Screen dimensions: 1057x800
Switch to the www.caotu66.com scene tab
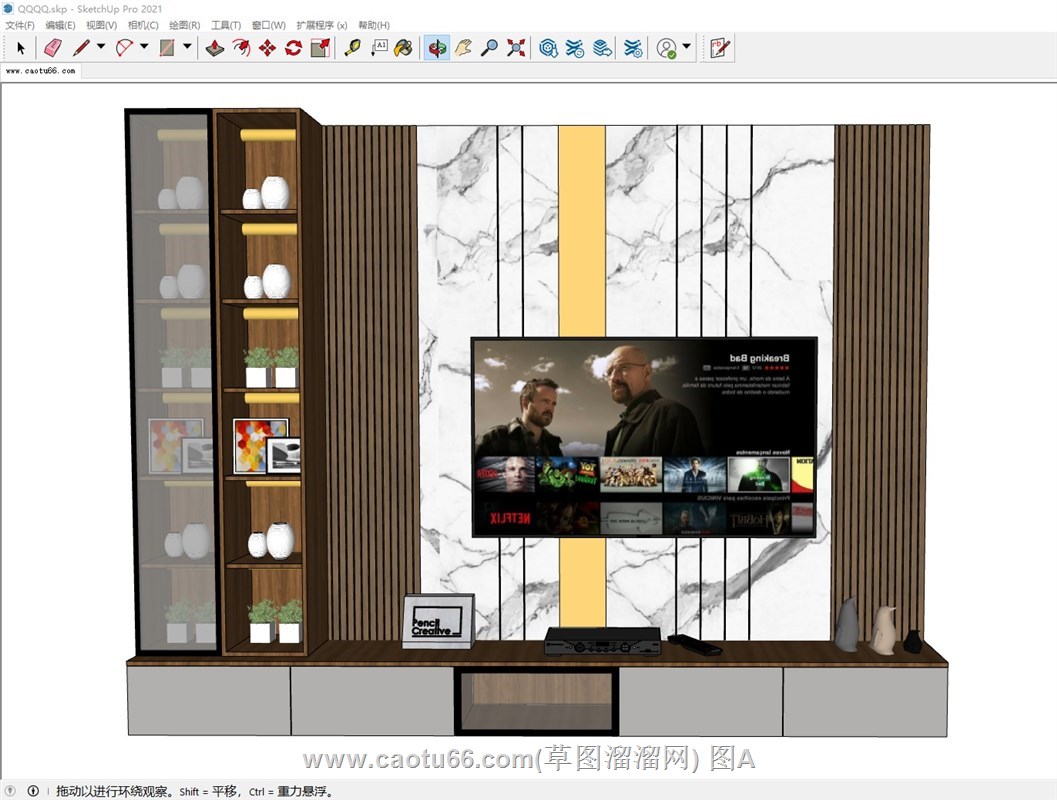click(x=40, y=71)
